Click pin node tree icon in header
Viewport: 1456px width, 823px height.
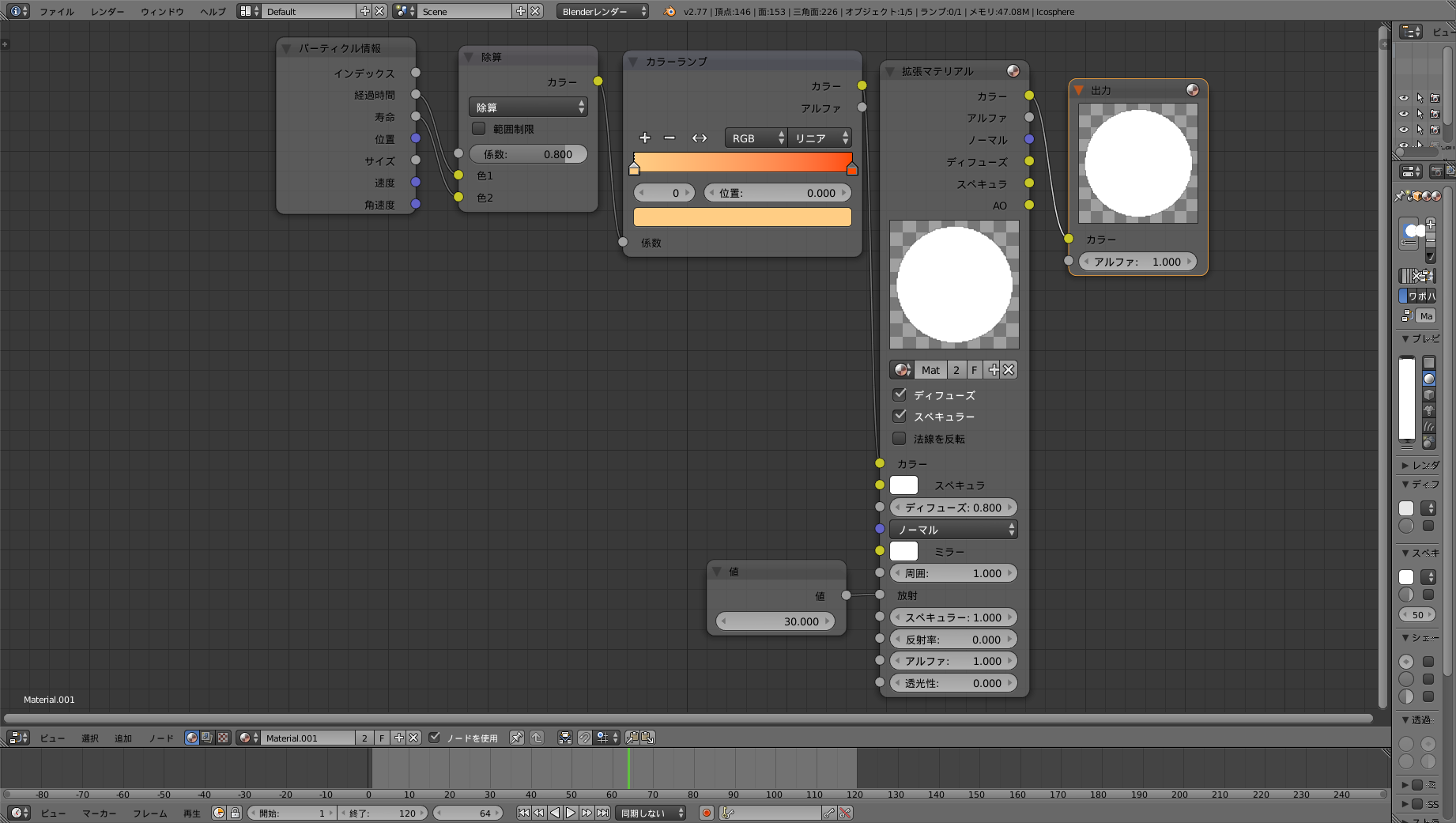pos(517,738)
